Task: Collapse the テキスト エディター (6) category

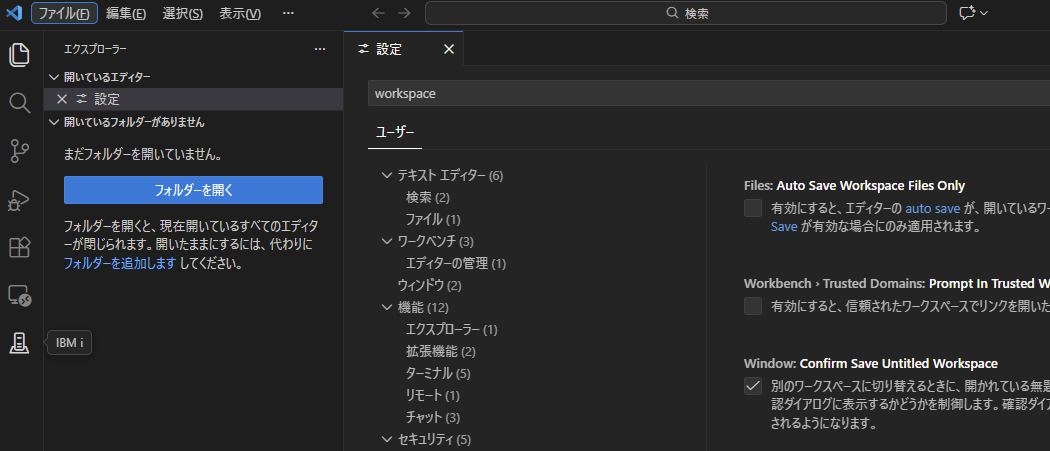Action: 386,176
